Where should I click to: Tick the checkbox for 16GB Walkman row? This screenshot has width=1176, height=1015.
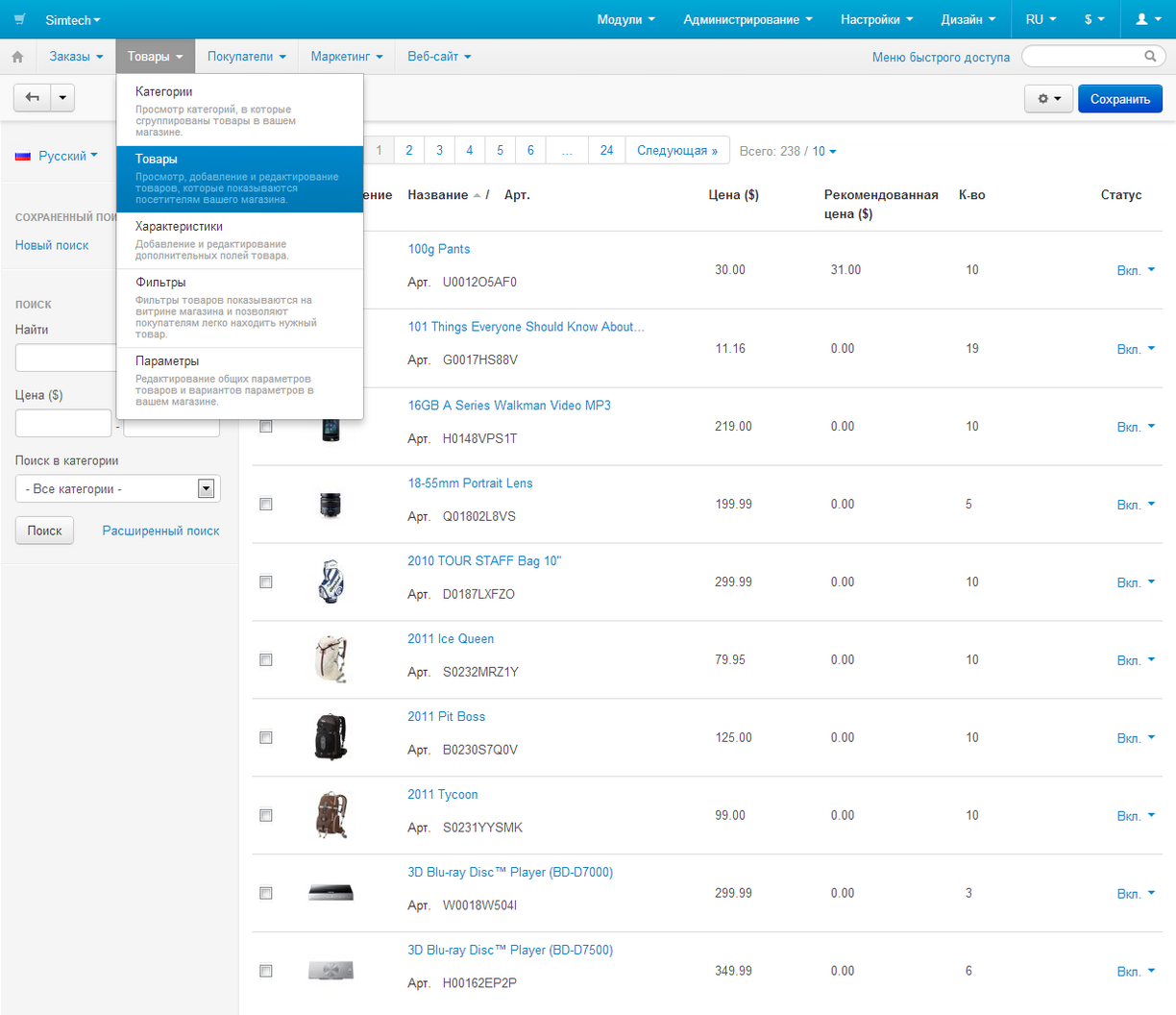(266, 427)
